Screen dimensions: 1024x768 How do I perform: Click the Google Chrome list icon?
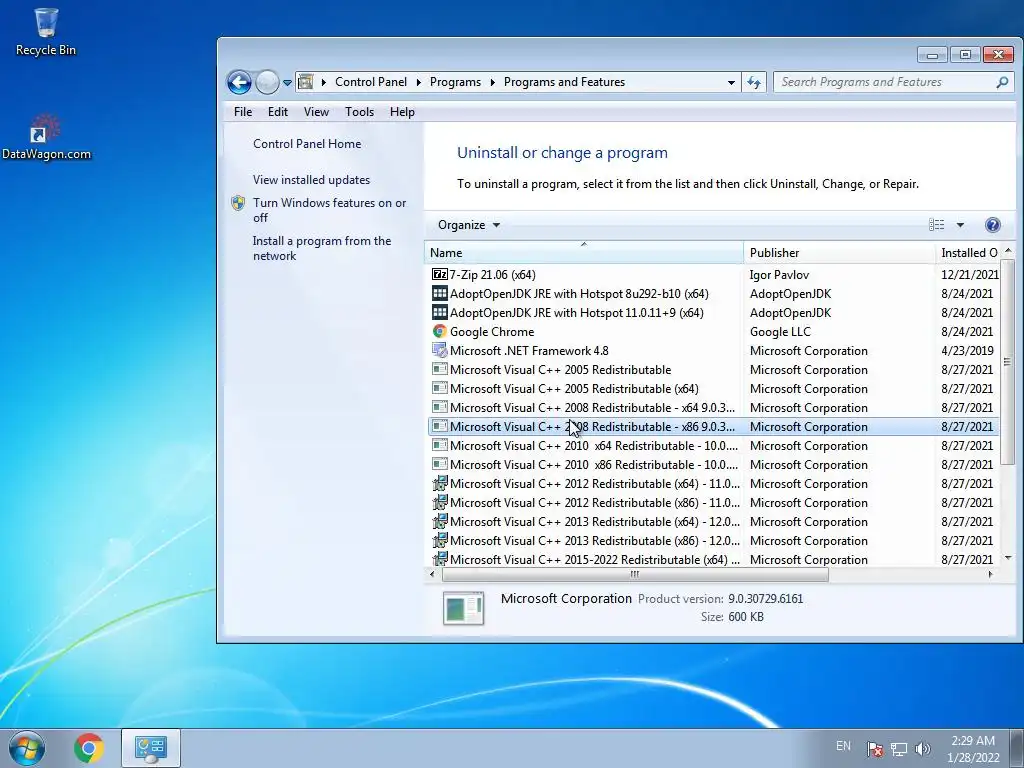440,331
